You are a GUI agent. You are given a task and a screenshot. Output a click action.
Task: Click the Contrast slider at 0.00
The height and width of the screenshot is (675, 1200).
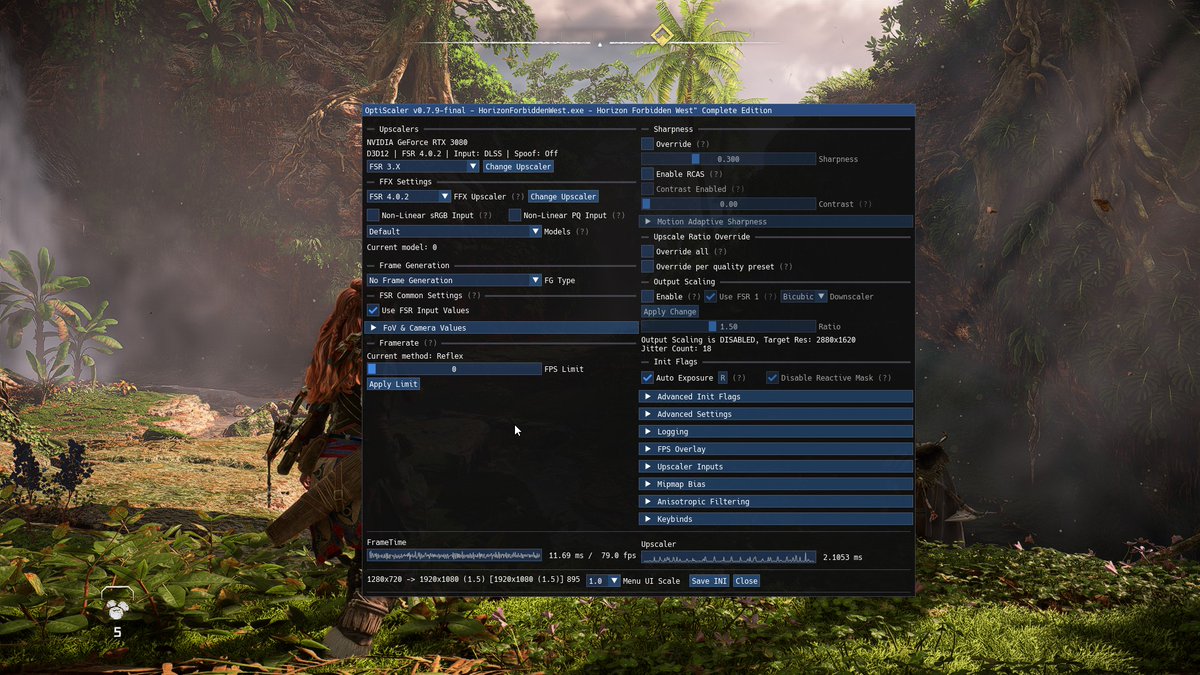728,204
